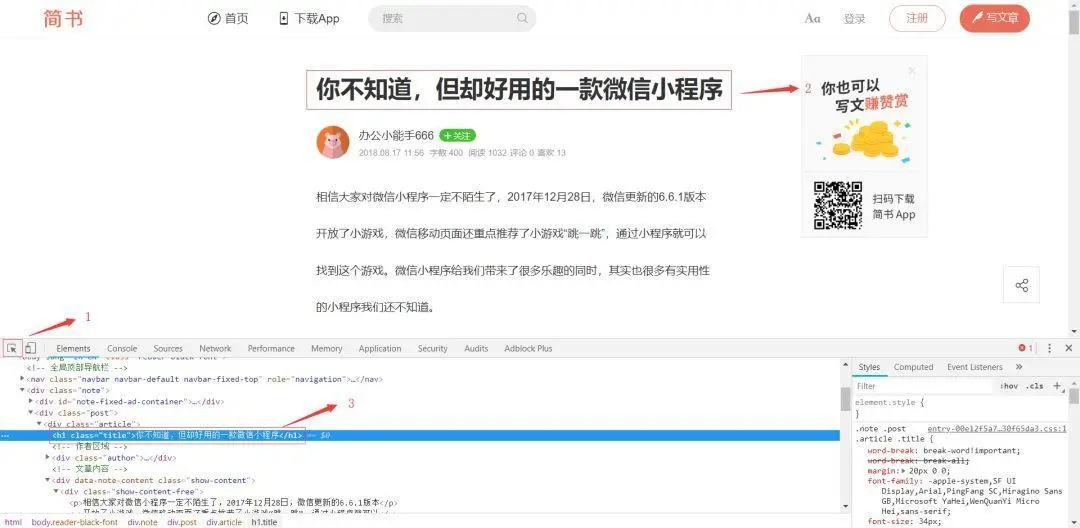
Task: Click the h1.title breadcrumb
Action: point(264,522)
